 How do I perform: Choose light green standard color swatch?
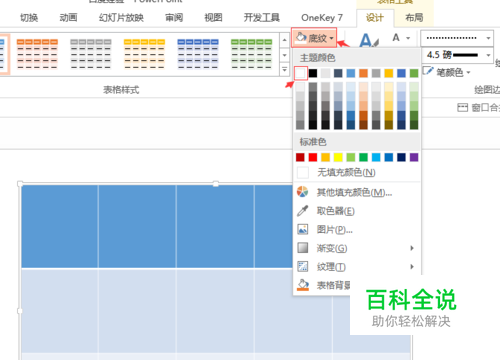[x=351, y=157]
